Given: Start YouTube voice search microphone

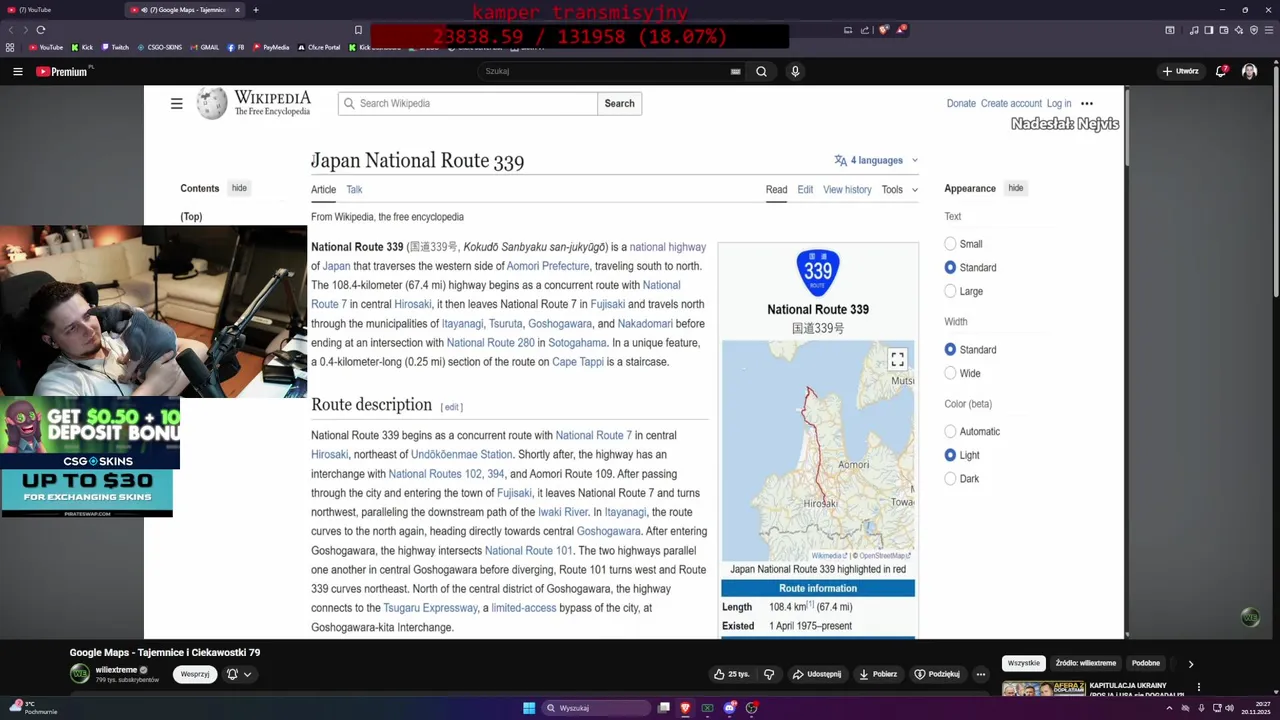Looking at the screenshot, I should pos(795,71).
